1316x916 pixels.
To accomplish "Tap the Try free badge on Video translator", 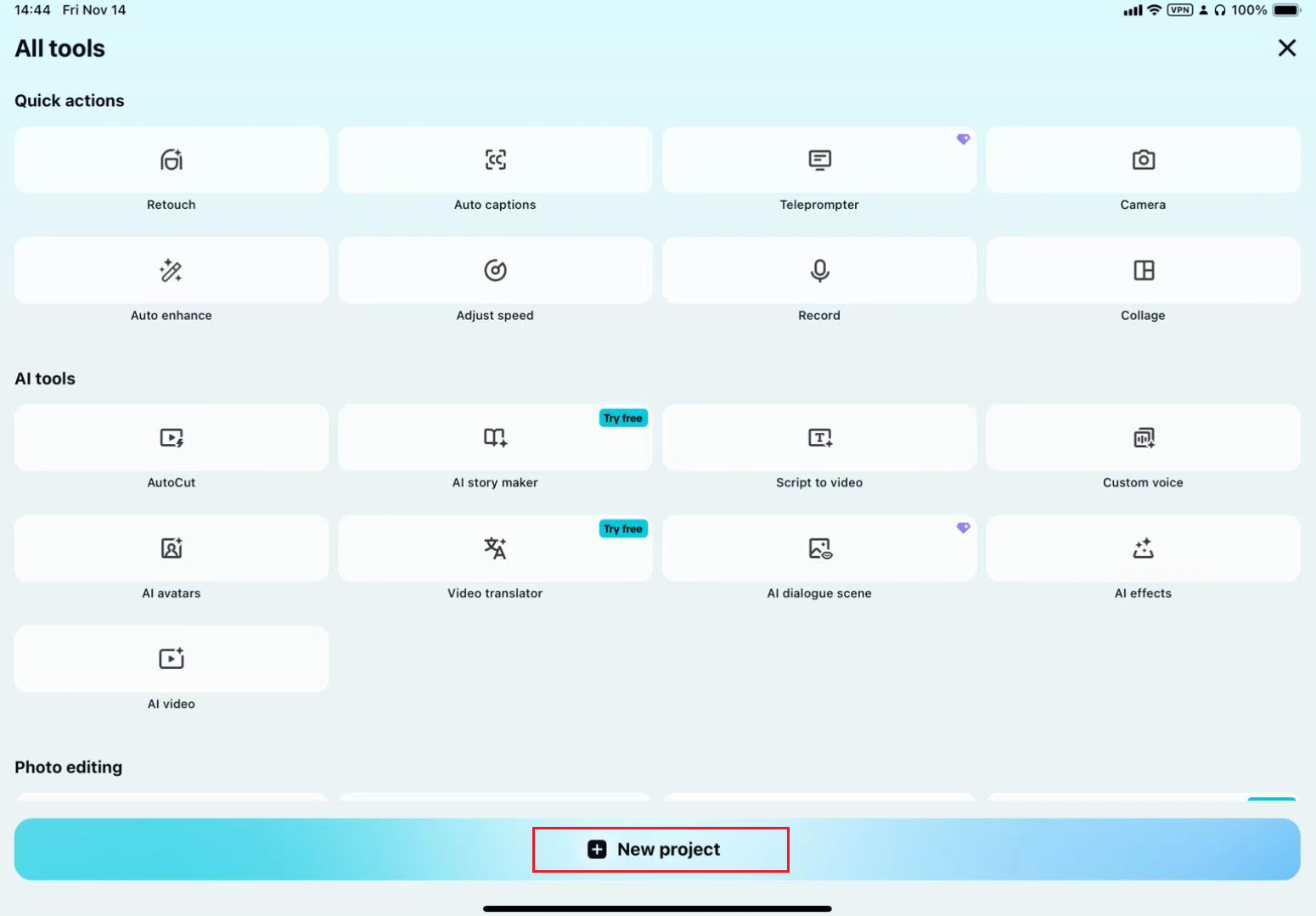I will click(623, 529).
